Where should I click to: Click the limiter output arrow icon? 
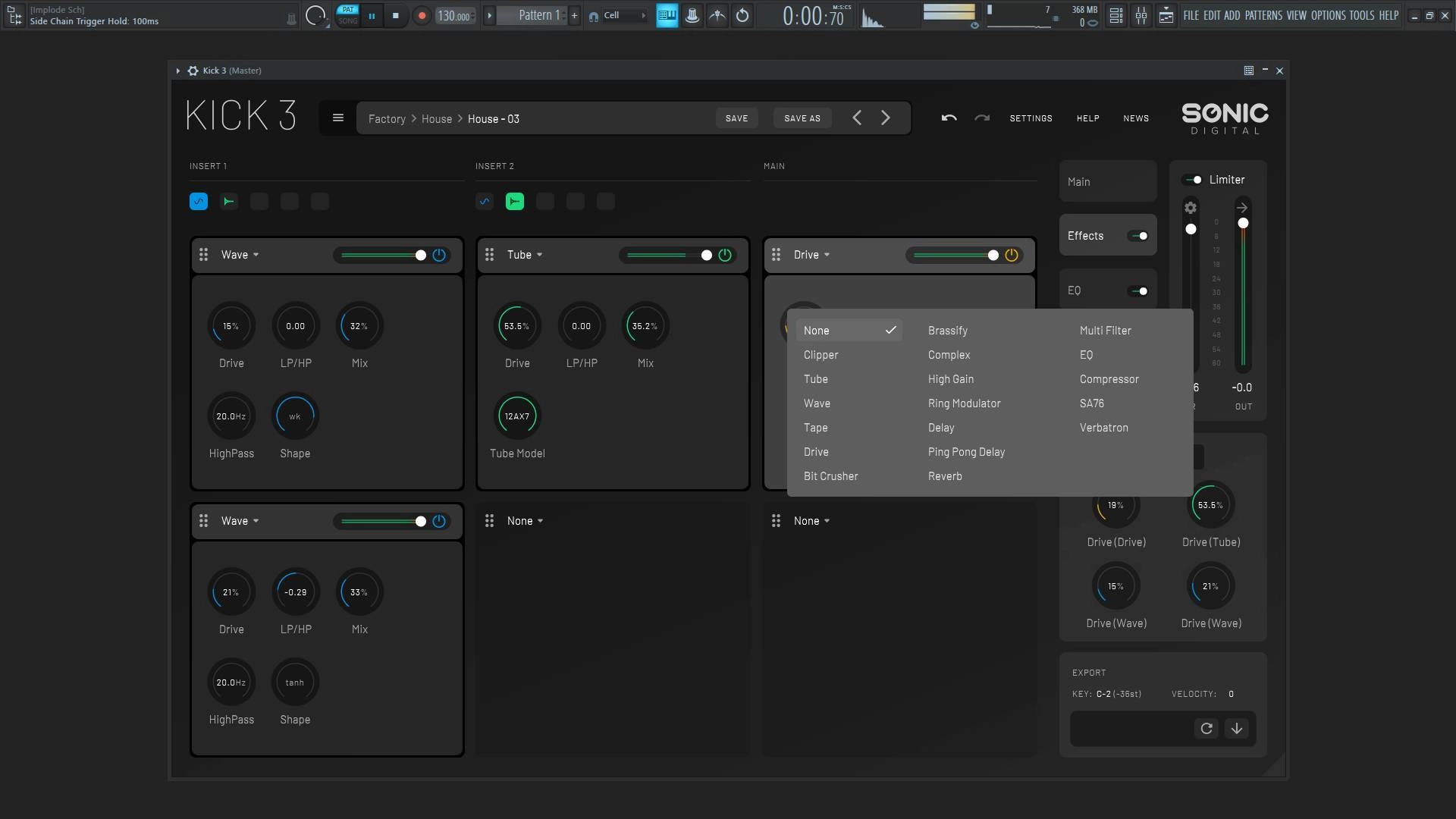[1242, 208]
